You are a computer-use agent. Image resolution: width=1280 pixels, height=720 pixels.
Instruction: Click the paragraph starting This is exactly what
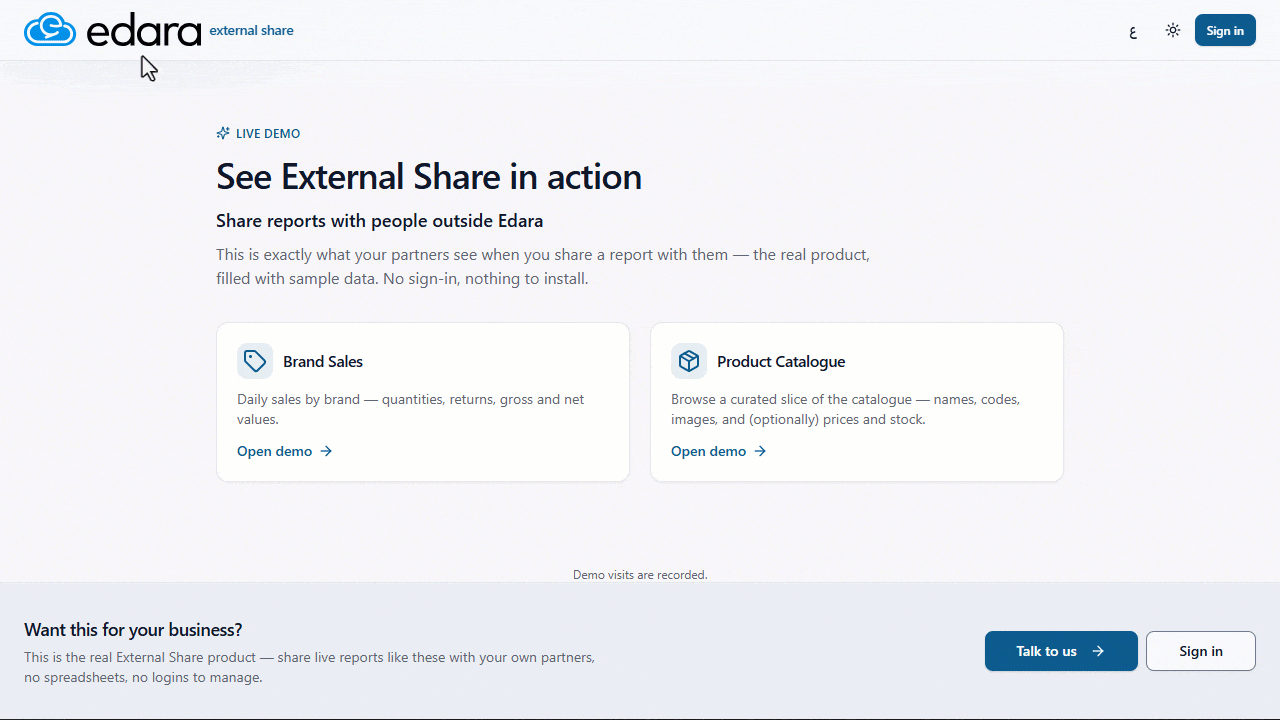point(543,267)
